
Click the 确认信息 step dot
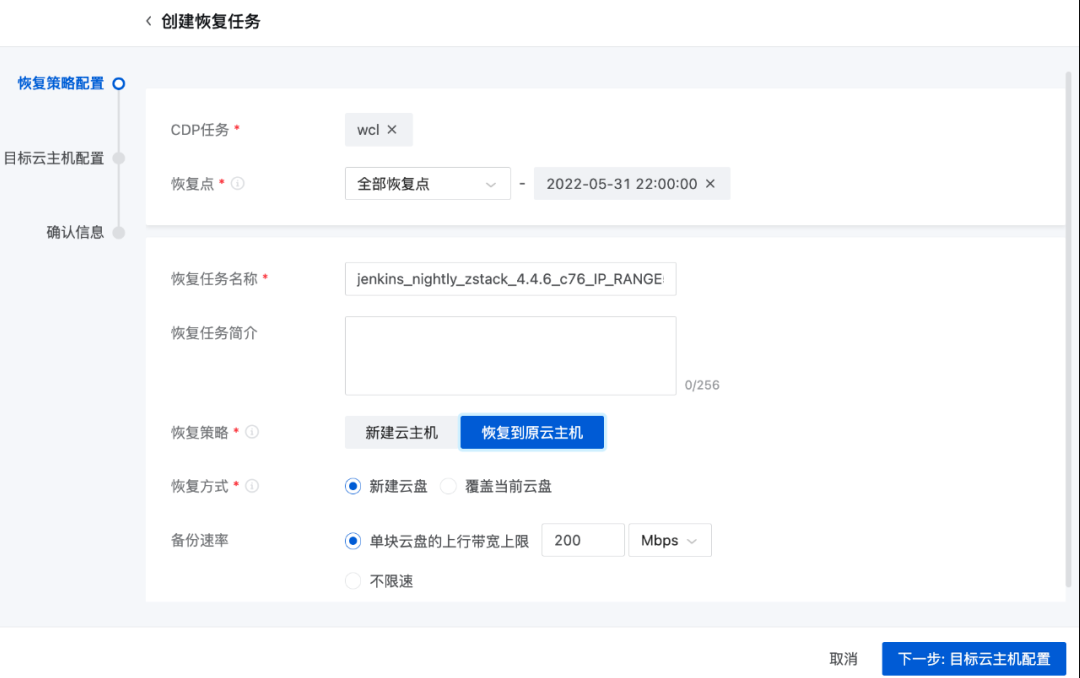point(118,232)
